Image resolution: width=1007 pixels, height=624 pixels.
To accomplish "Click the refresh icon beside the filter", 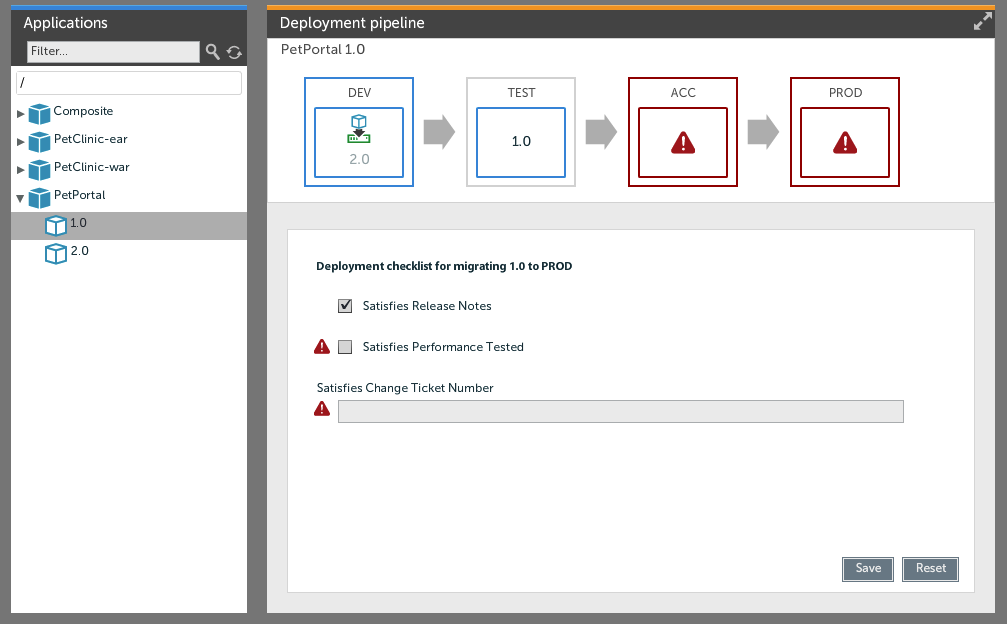I will tap(234, 52).
